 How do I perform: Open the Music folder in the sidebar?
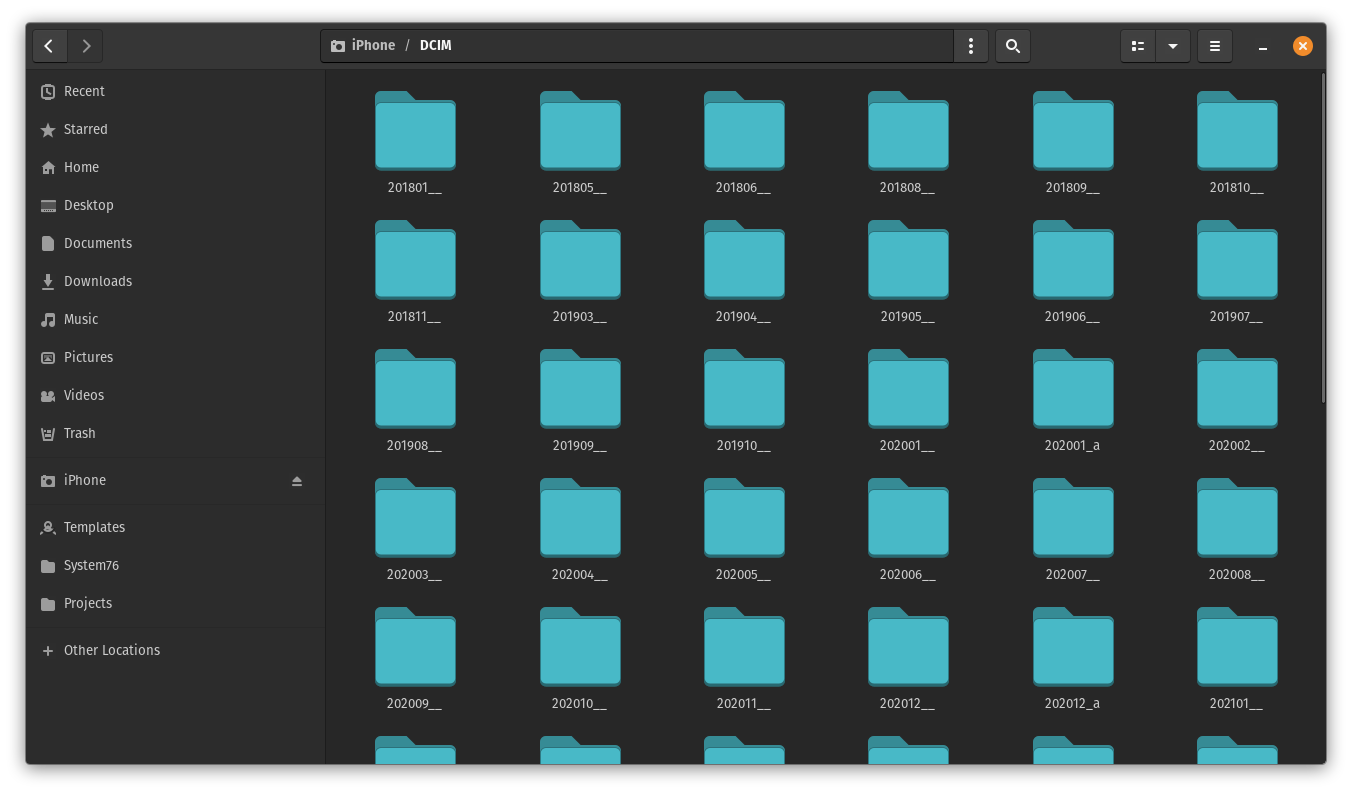coord(82,319)
